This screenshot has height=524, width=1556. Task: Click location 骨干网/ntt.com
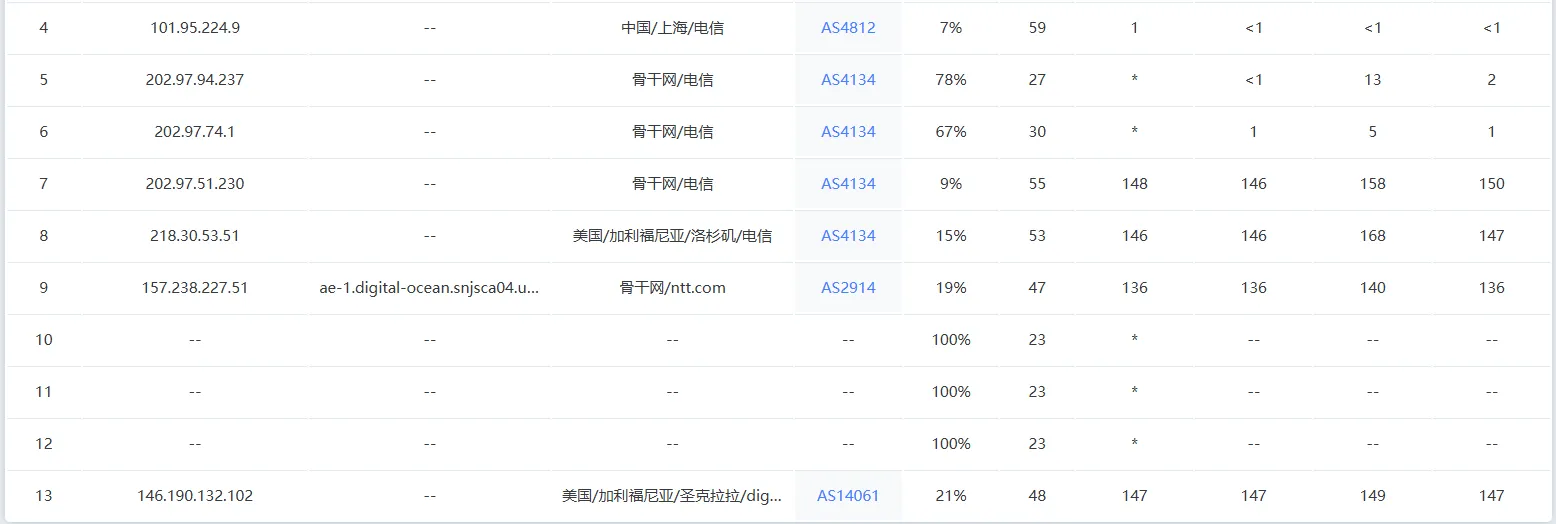672,288
